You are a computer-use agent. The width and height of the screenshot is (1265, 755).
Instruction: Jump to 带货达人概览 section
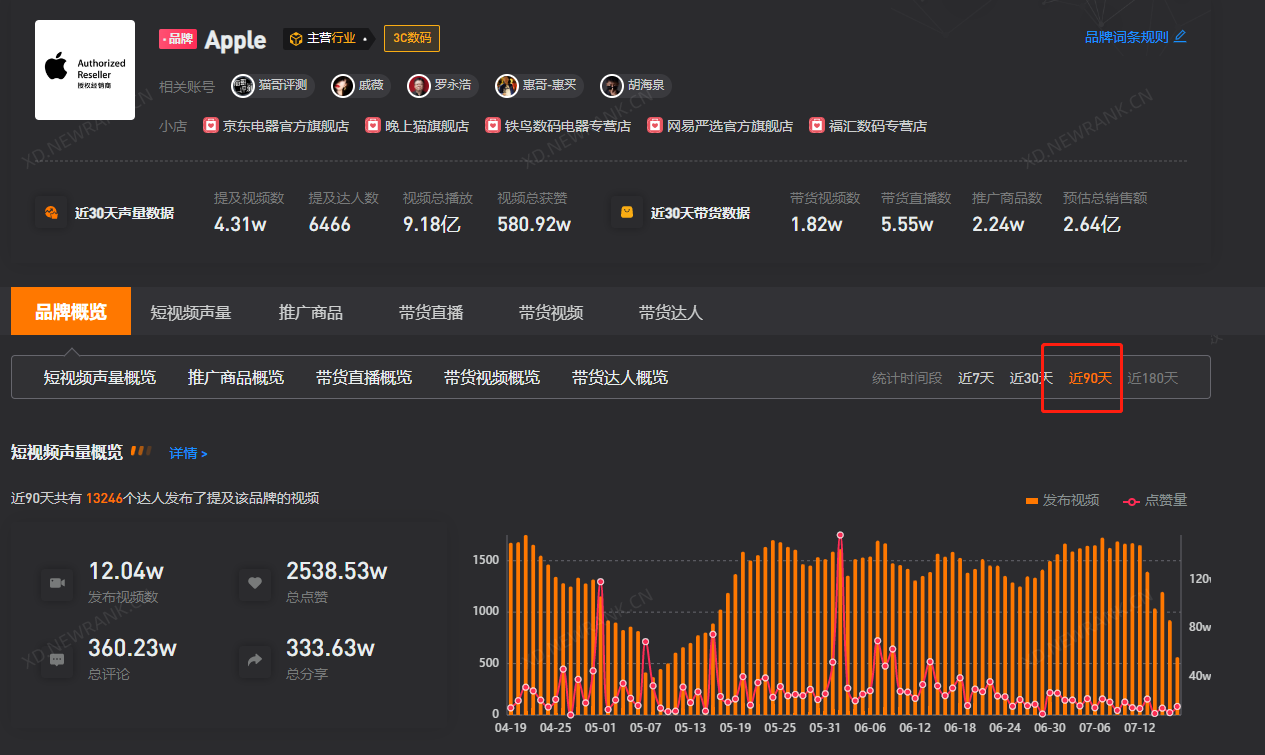click(620, 378)
